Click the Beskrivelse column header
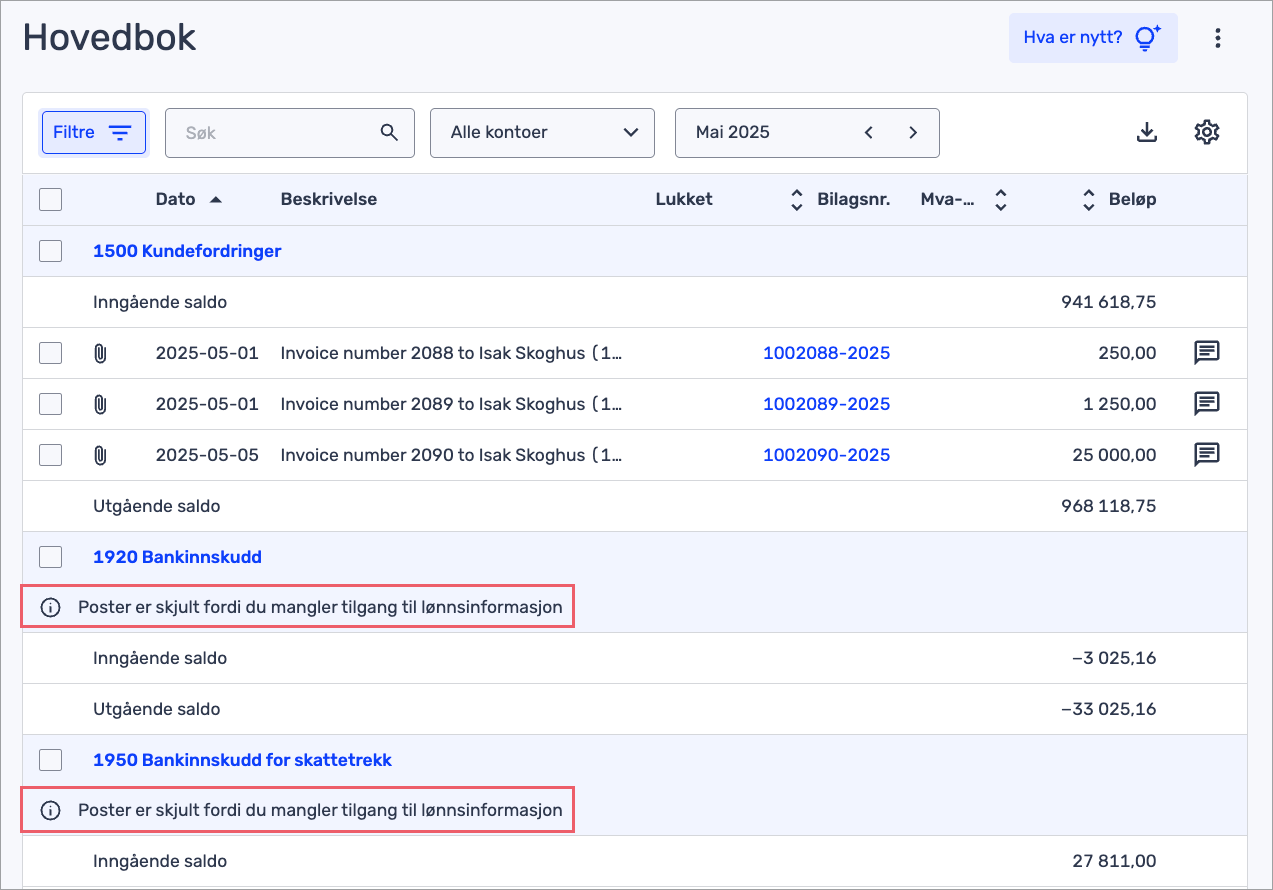Screen dimensions: 1273x890 [x=329, y=199]
